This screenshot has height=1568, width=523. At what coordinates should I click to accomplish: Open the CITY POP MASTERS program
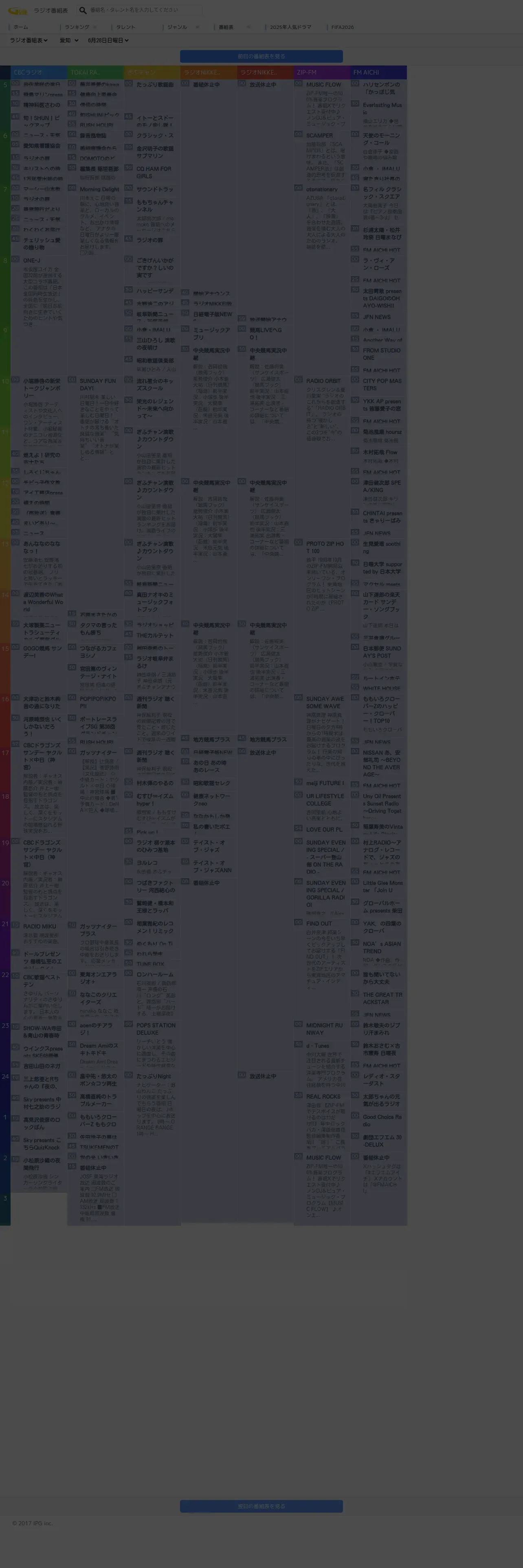click(382, 385)
